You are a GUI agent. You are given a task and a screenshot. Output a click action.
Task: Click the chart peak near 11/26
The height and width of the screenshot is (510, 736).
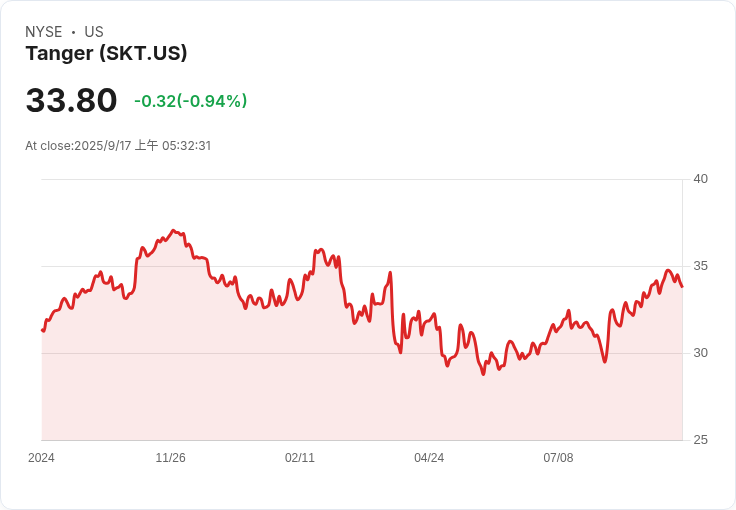tap(173, 230)
